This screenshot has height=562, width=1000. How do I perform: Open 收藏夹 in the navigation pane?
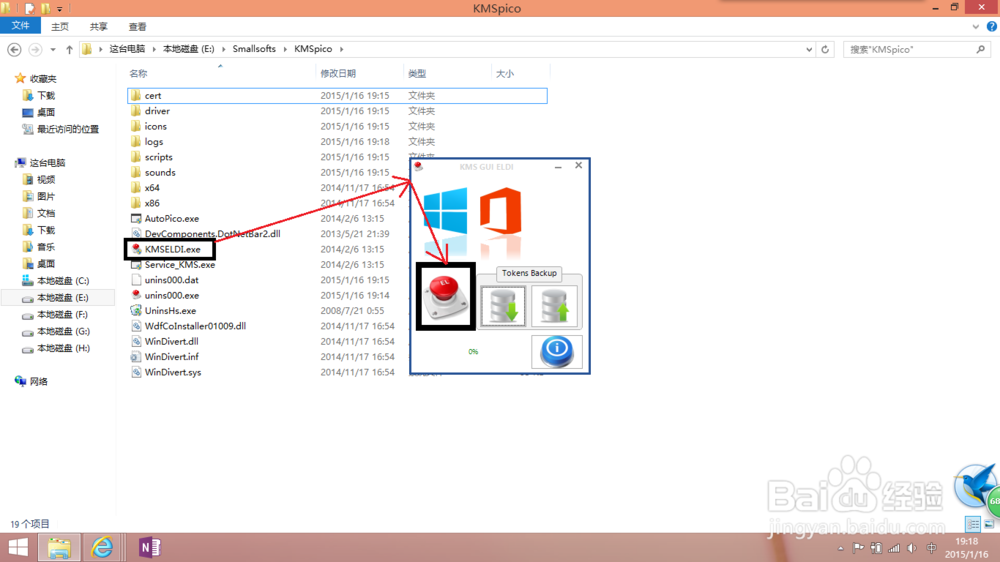click(x=43, y=78)
